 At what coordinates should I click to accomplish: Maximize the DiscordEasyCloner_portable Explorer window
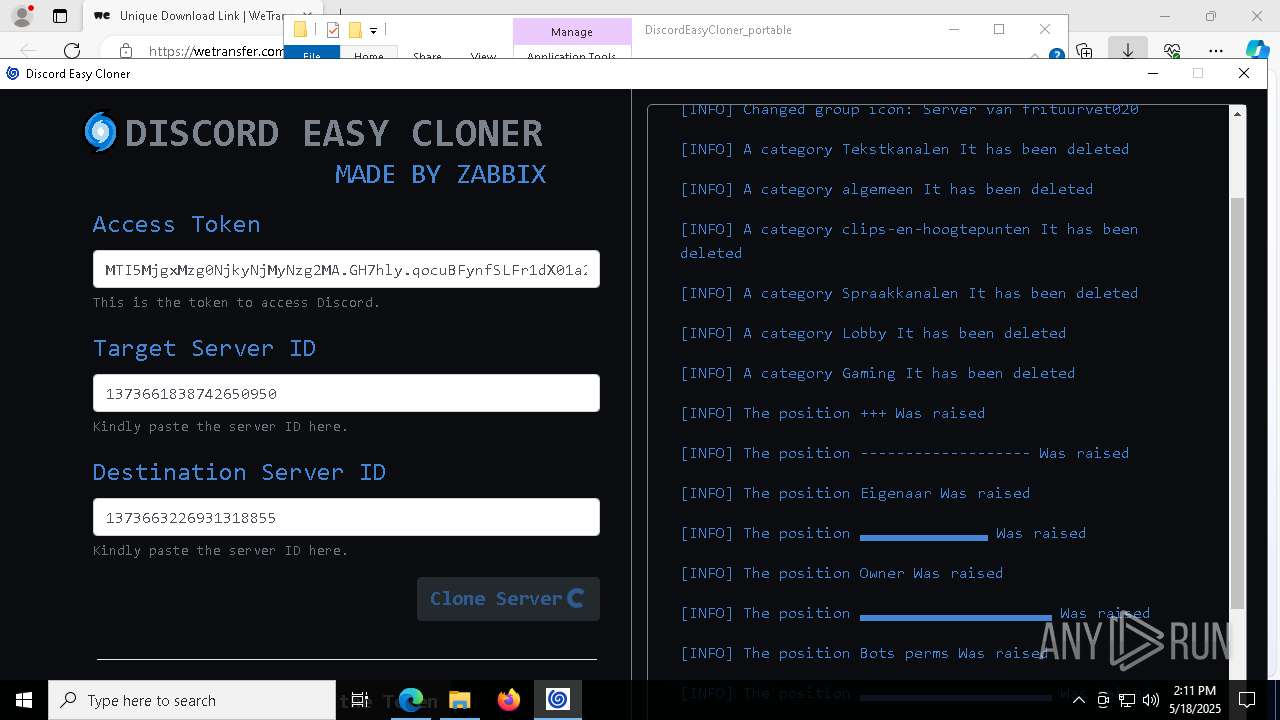click(998, 29)
